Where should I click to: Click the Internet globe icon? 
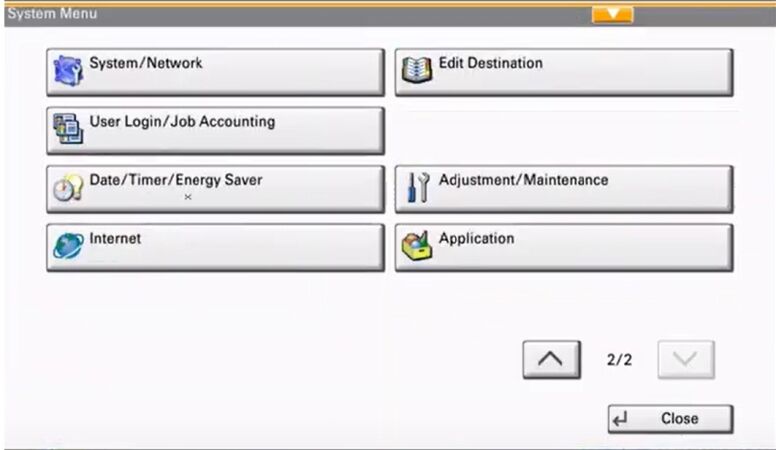pos(69,246)
